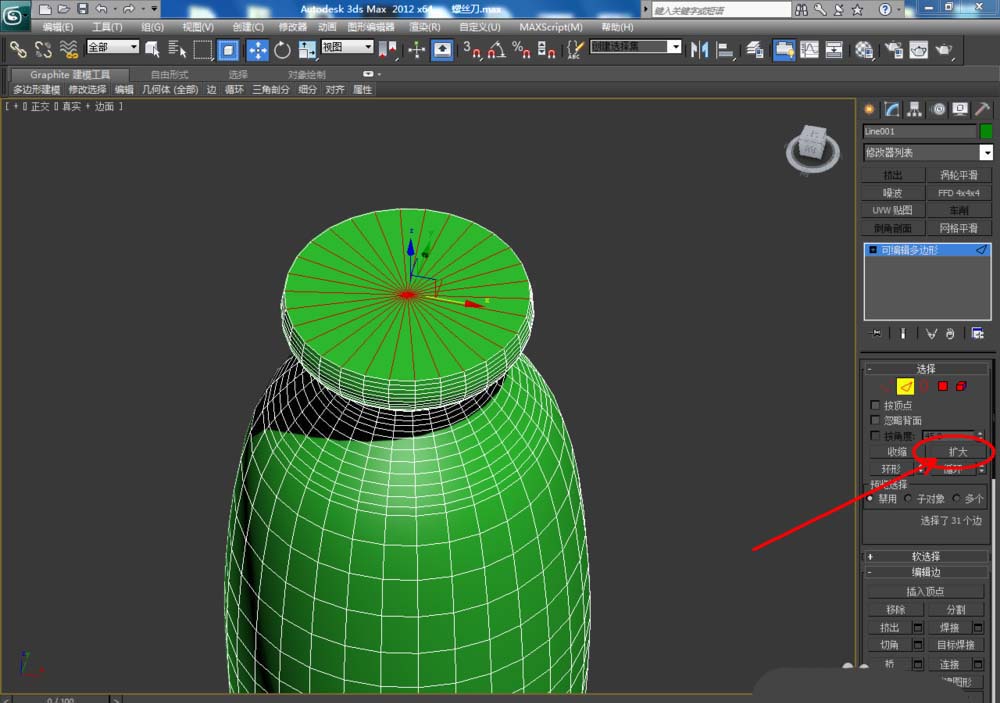Activate the Select and Scale tool
Viewport: 1000px width, 703px height.
[x=307, y=49]
